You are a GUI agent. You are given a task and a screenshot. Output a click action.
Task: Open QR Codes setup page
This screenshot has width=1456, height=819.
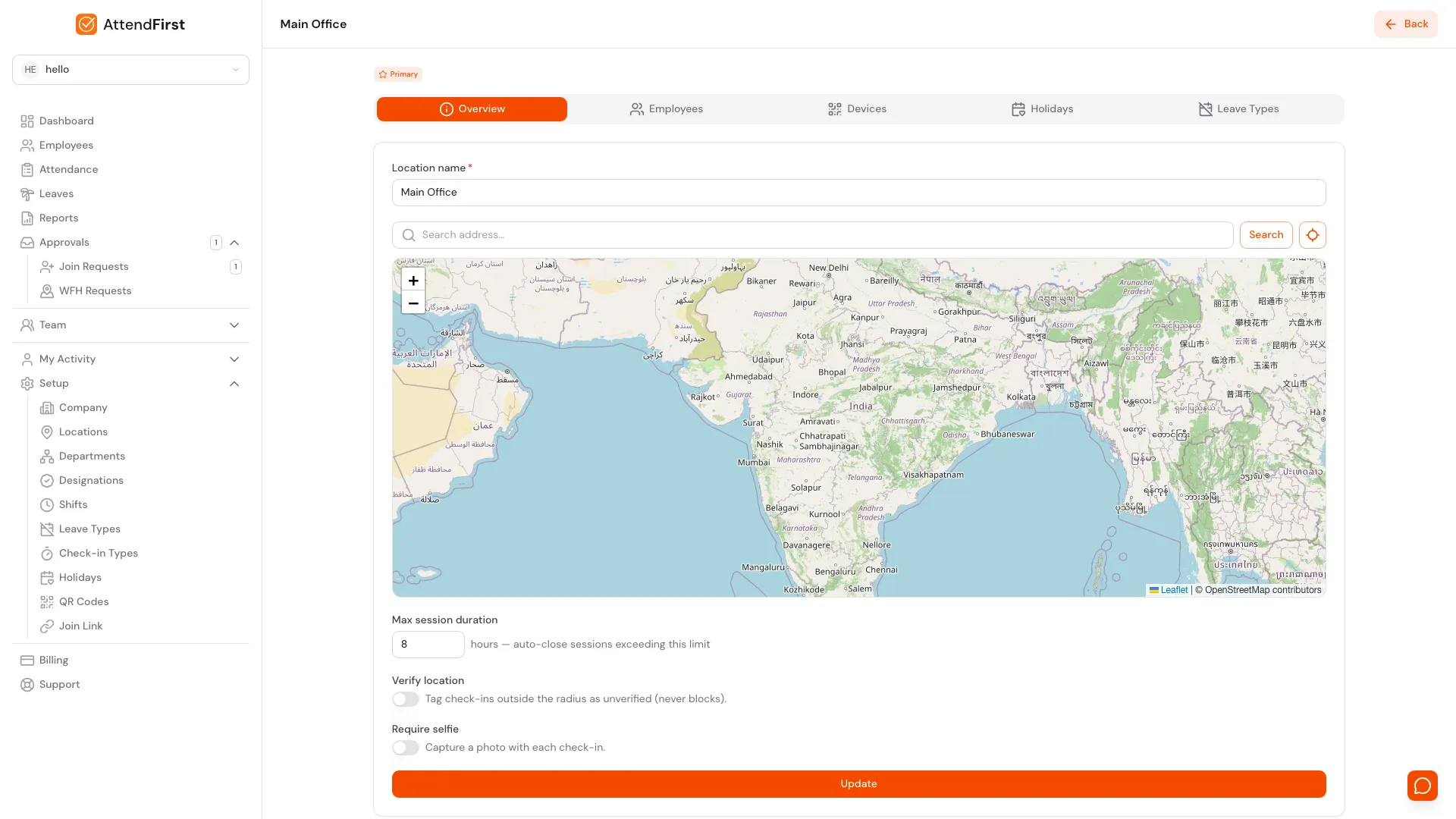click(83, 602)
